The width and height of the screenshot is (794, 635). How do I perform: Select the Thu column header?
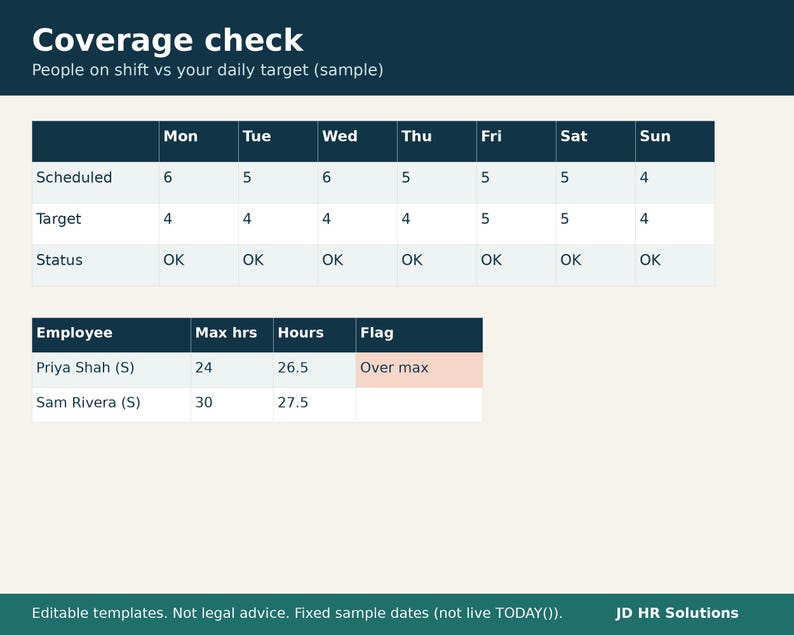[437, 141]
